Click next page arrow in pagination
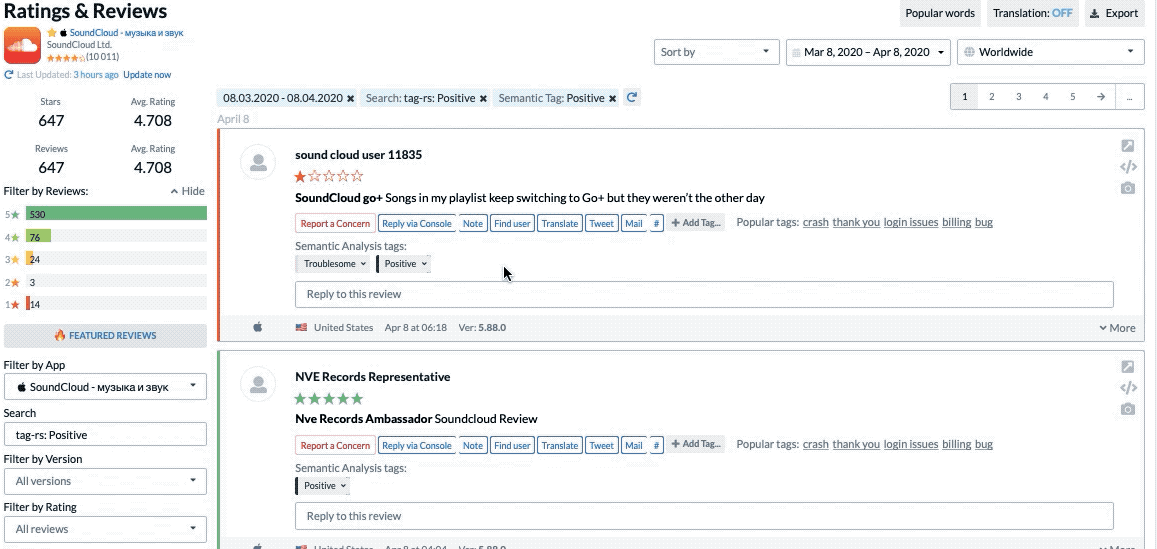Image resolution: width=1157 pixels, height=549 pixels. coord(1101,97)
